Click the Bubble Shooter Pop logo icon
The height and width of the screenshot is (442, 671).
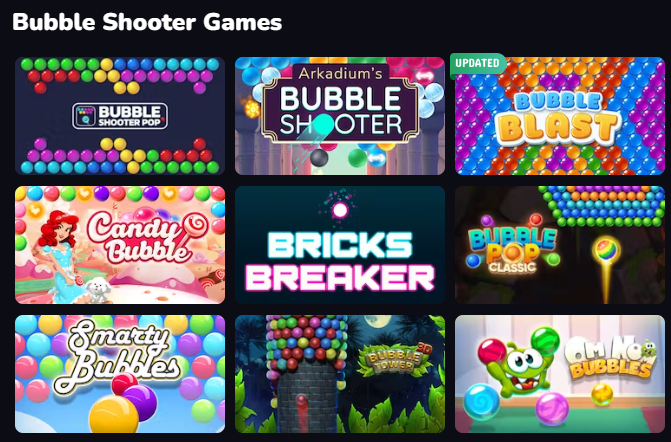pos(85,116)
